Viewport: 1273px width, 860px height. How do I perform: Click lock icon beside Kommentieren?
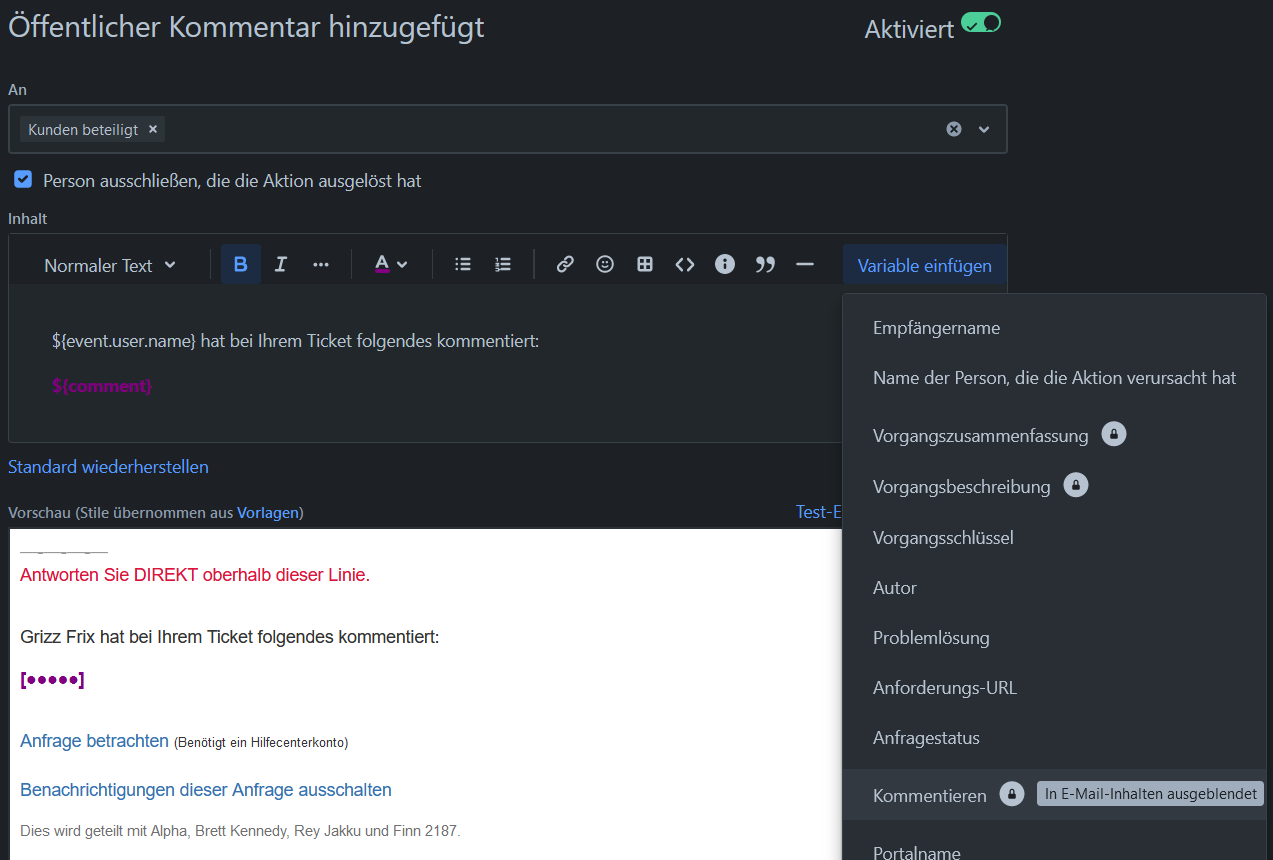click(1012, 794)
